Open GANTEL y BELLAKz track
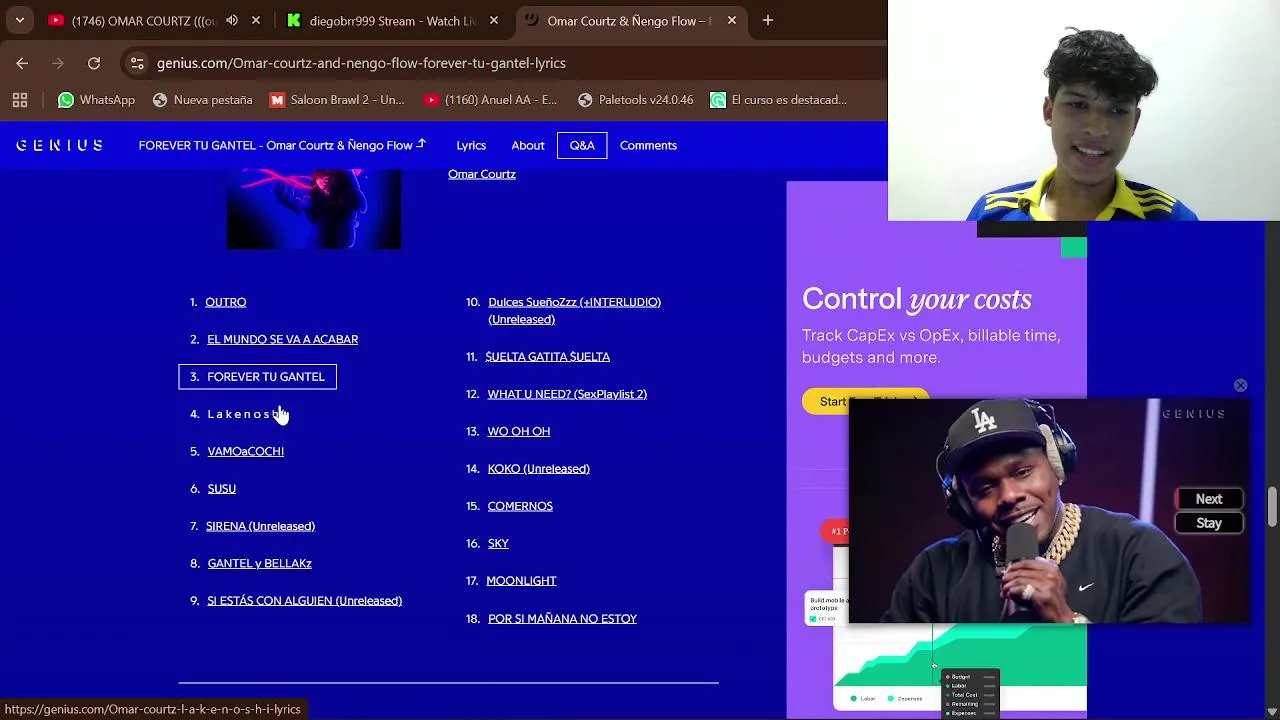Viewport: 1280px width, 720px height. 259,563
